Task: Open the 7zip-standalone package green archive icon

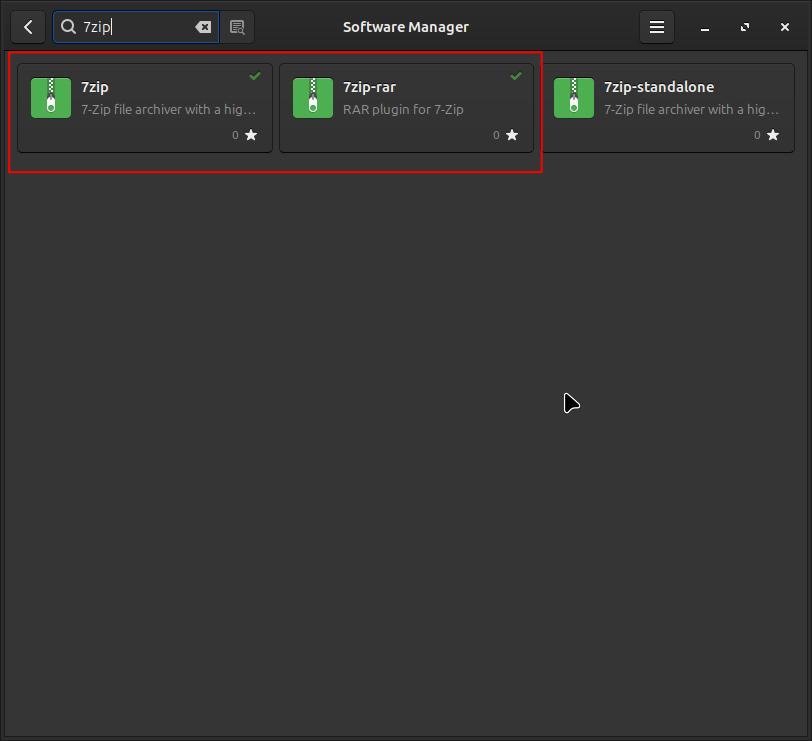Action: coord(574,98)
